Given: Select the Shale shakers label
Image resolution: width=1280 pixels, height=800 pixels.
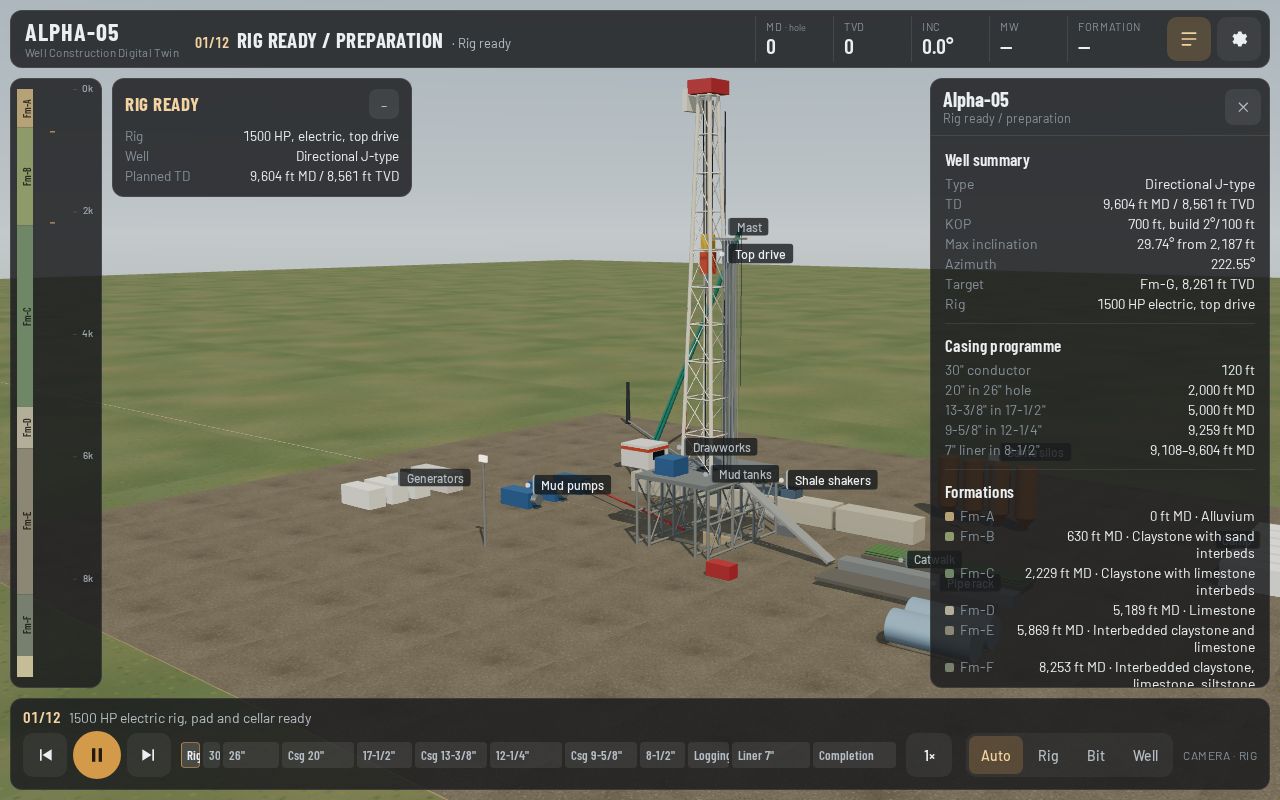Looking at the screenshot, I should pos(832,480).
